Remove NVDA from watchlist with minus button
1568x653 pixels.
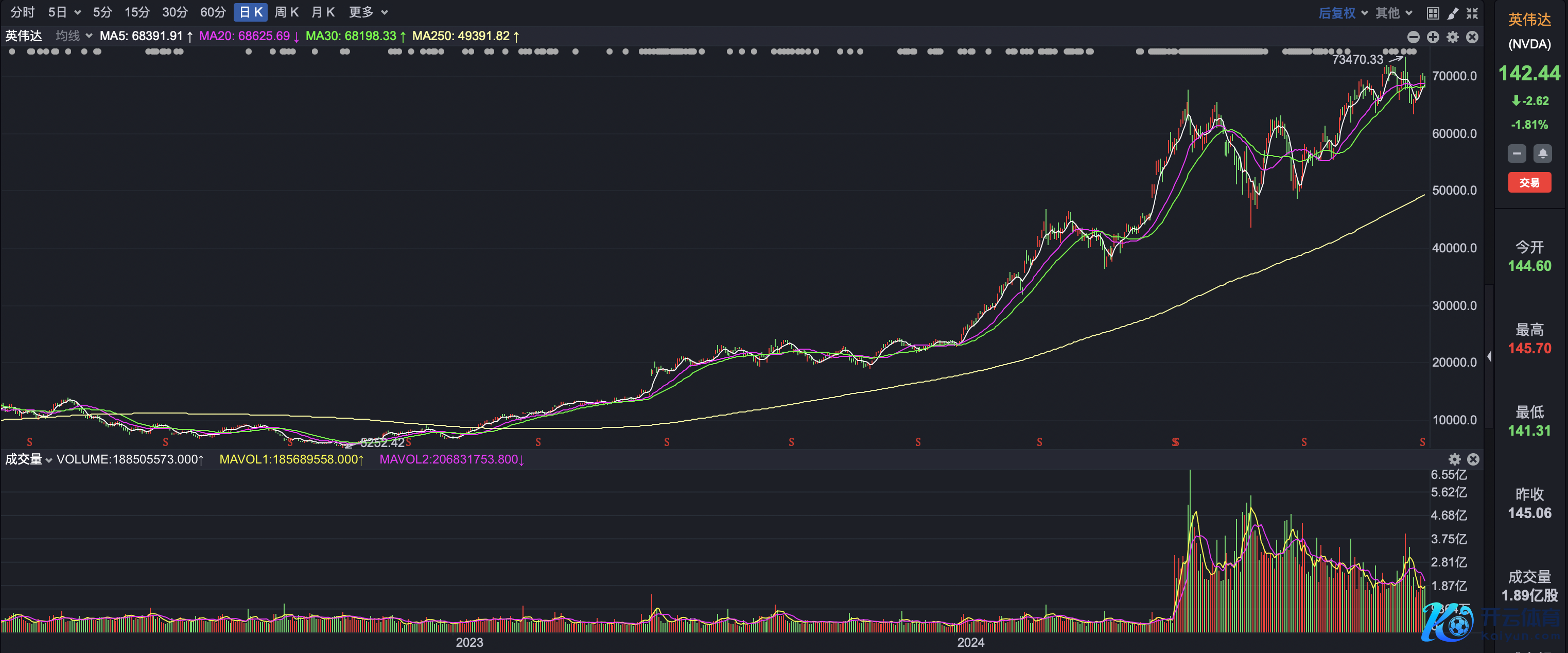[1517, 153]
